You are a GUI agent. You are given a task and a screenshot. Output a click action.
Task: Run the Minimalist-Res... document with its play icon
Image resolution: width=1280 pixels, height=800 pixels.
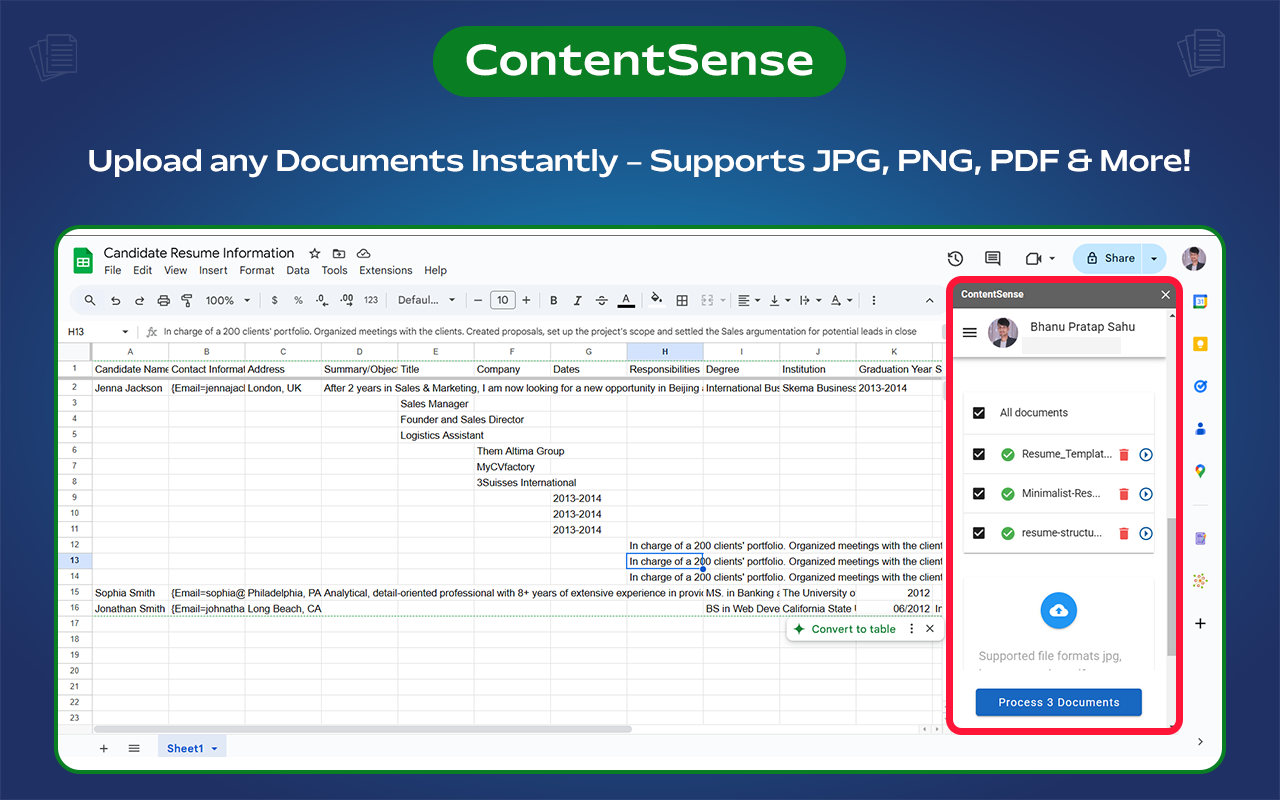click(x=1146, y=494)
